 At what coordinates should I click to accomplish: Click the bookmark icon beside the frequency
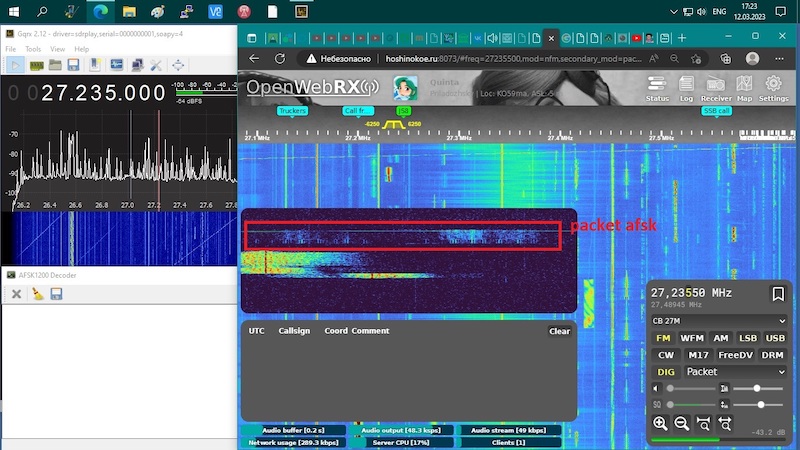pyautogui.click(x=777, y=294)
